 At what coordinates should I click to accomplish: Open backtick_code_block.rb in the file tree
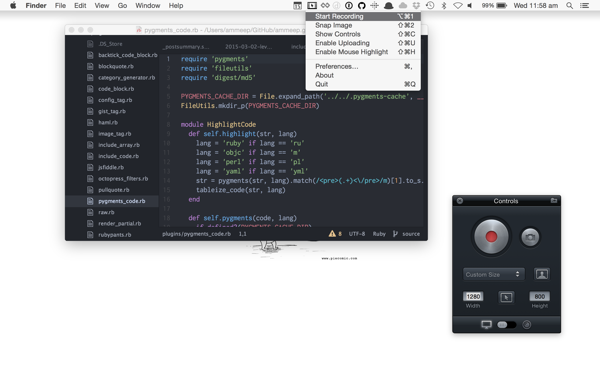click(x=127, y=55)
